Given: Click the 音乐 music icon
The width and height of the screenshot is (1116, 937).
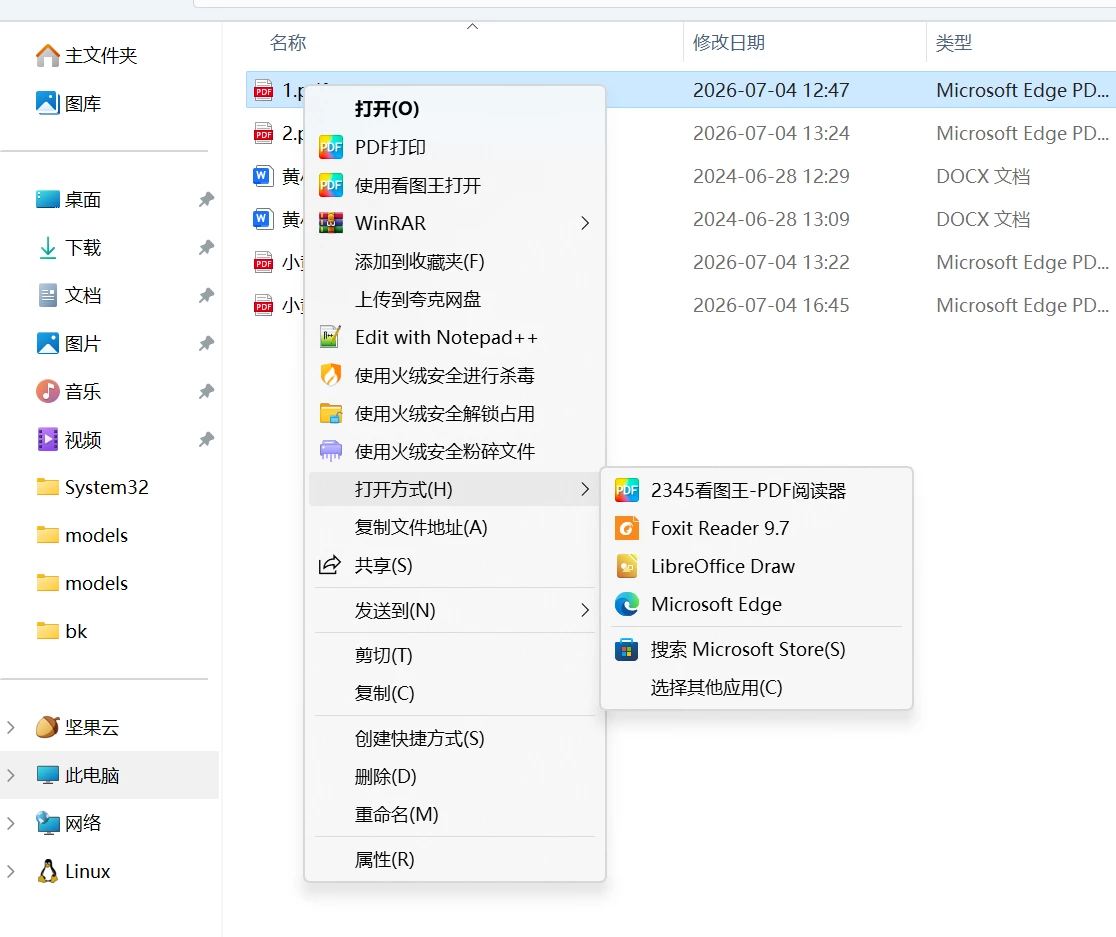Looking at the screenshot, I should point(48,391).
